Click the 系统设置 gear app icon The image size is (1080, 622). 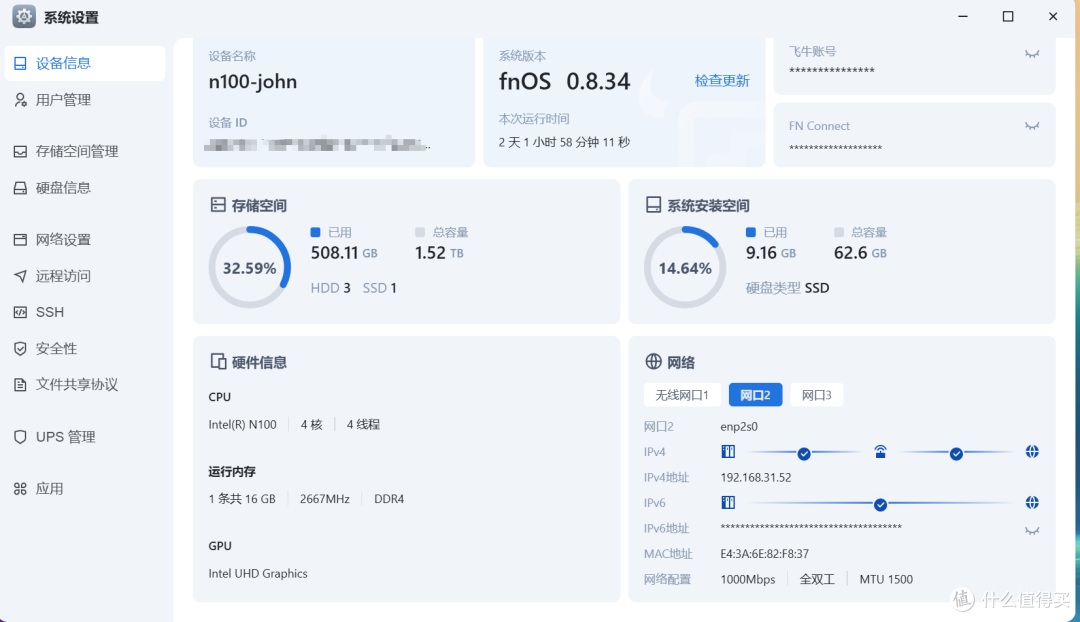coord(24,17)
